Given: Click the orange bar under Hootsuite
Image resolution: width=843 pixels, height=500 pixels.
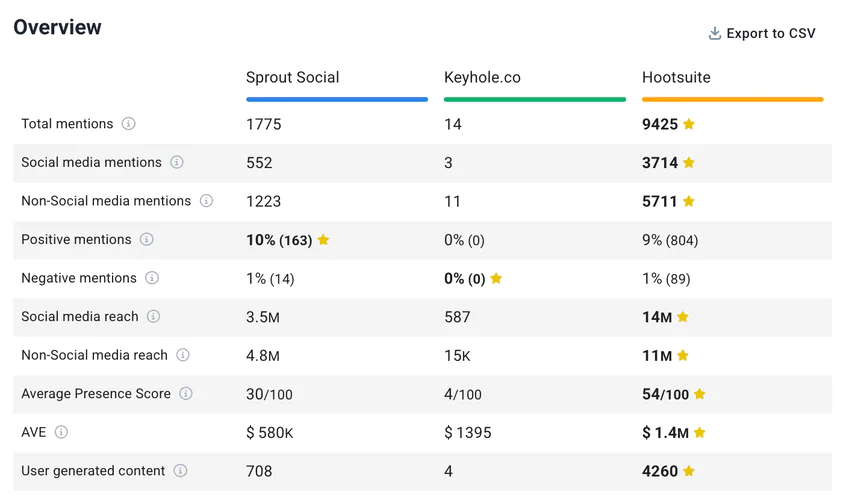Looking at the screenshot, I should point(733,99).
